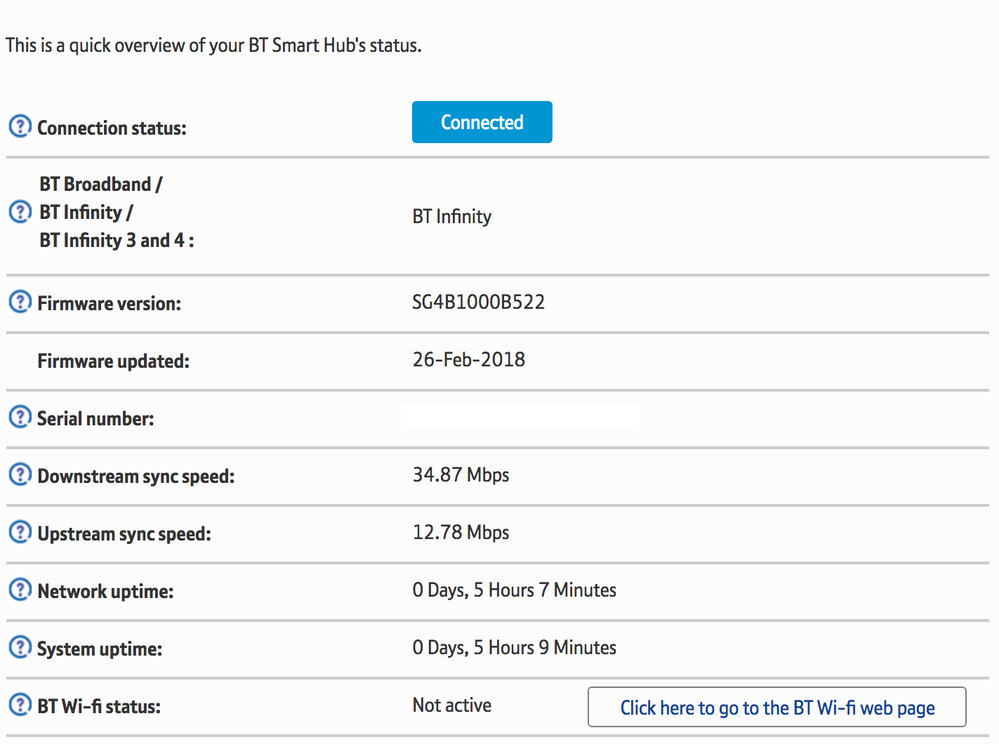Click the firmware version value SG4B1000B522
The image size is (999, 744).
click(x=479, y=302)
